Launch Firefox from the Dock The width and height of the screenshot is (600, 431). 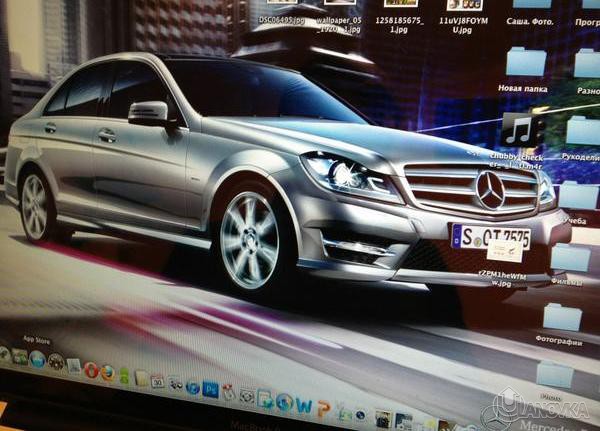click(x=107, y=372)
